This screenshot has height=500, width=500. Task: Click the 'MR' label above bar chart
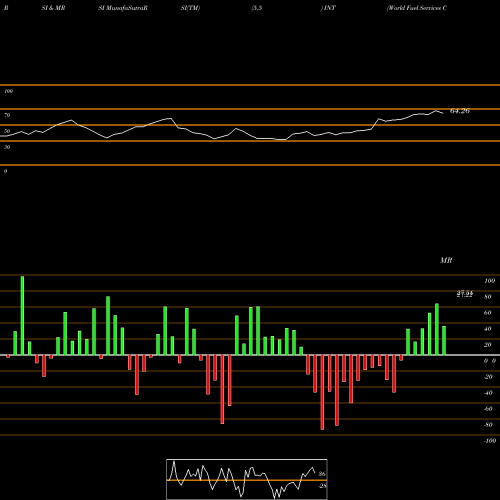coord(446,260)
